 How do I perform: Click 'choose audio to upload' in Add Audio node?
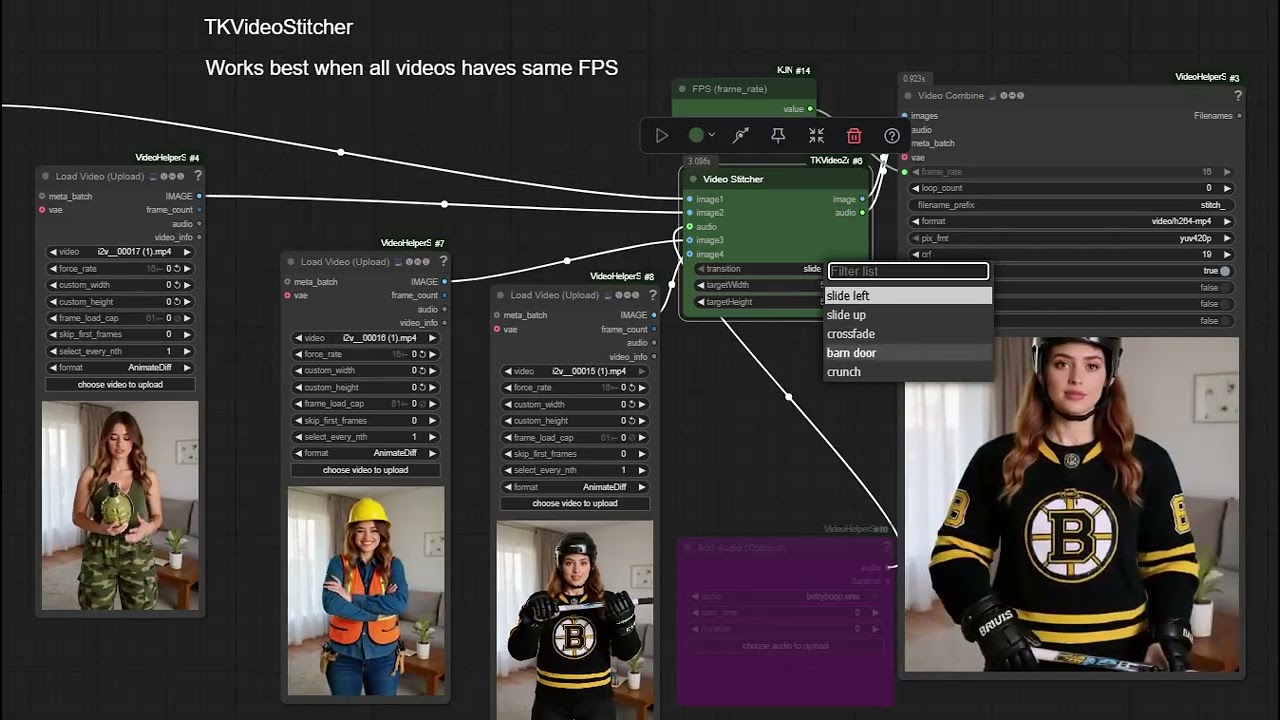click(x=785, y=646)
